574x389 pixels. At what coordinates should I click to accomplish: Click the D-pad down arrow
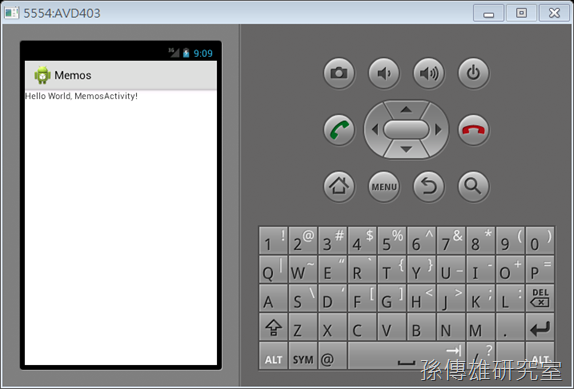click(406, 149)
